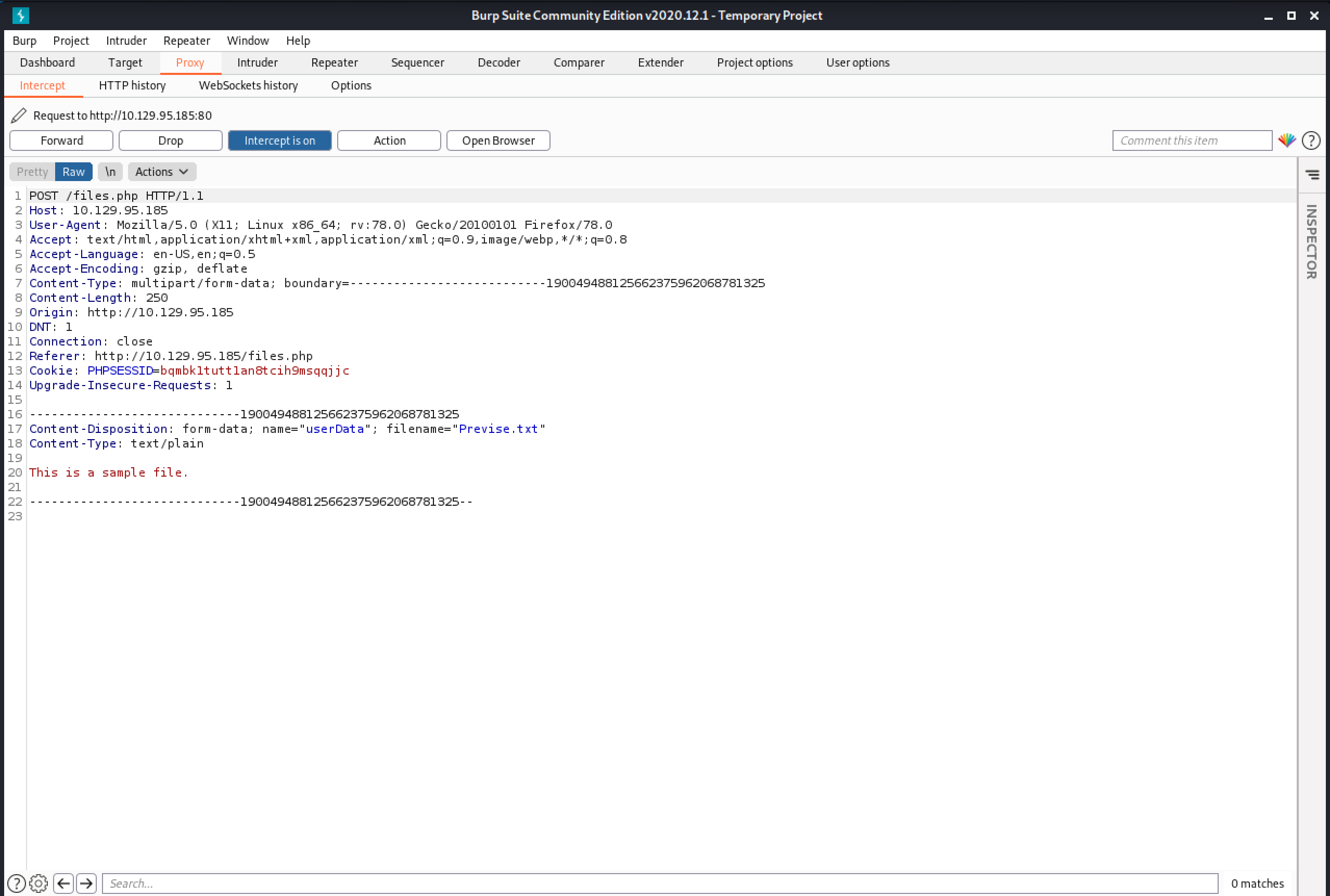Open the Repeater menu in menu bar
This screenshot has width=1330, height=896.
[x=187, y=41]
